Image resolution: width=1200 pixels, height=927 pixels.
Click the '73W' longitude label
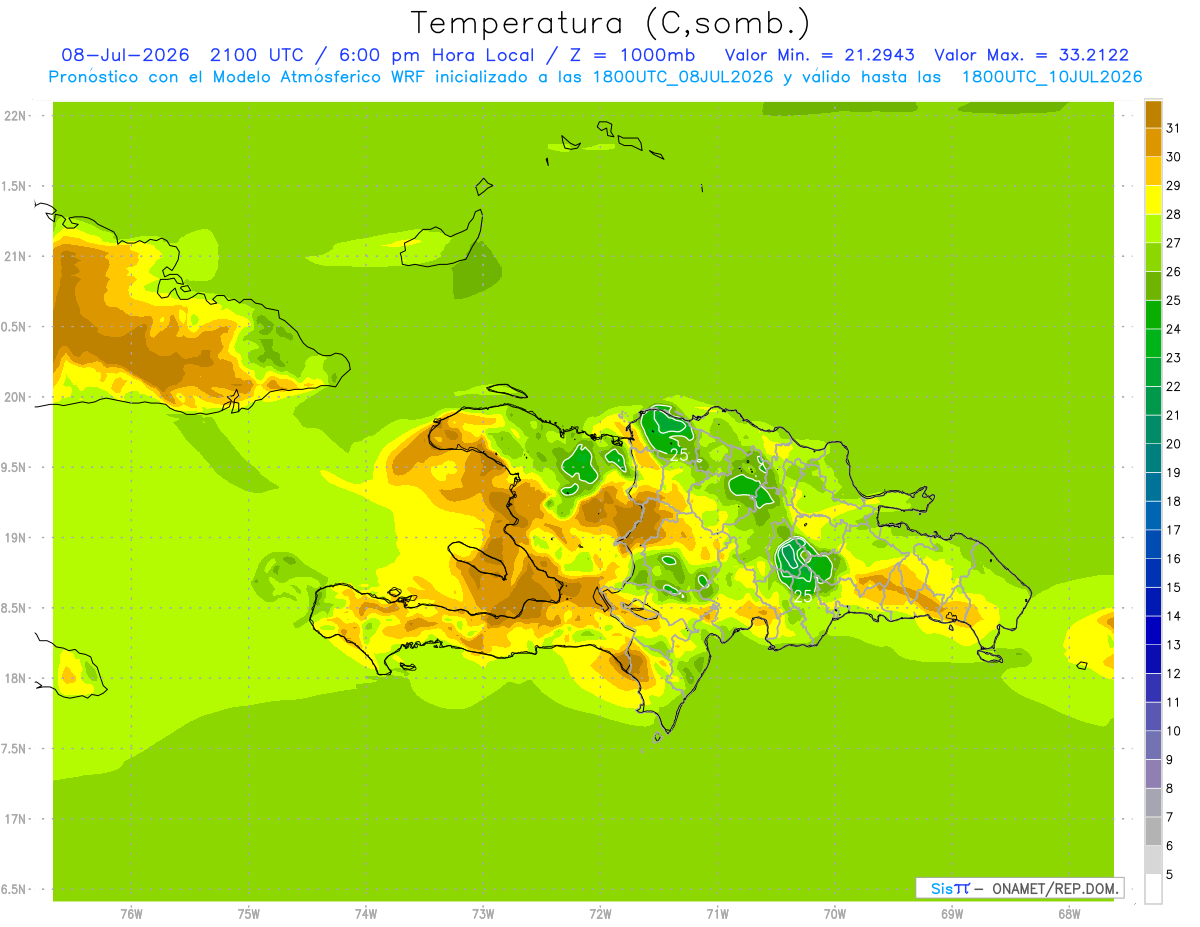tap(483, 914)
